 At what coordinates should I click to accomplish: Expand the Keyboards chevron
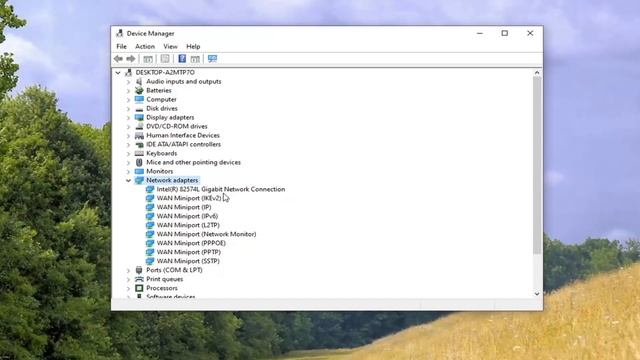[129, 153]
